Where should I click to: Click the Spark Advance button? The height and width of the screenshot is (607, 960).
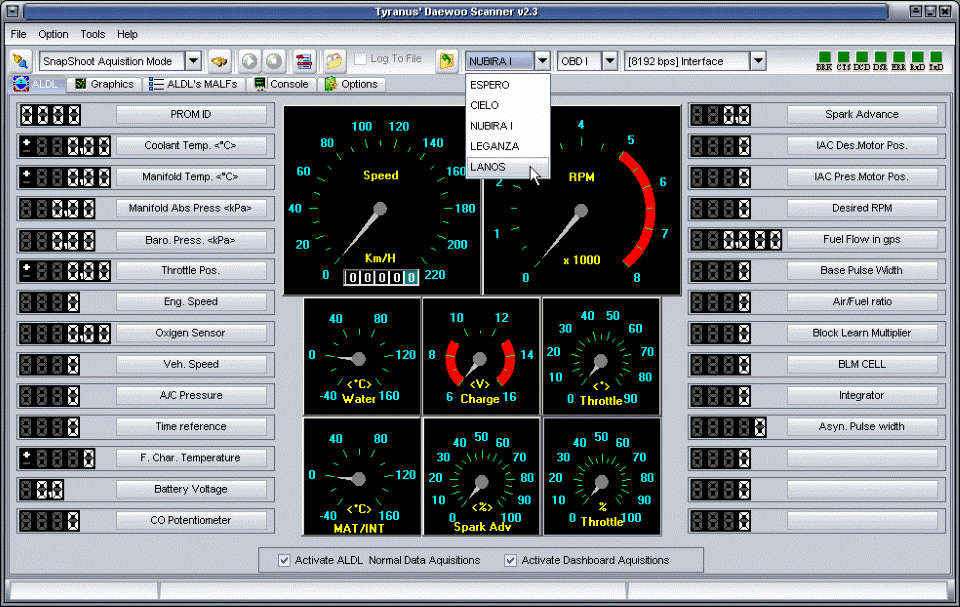861,114
